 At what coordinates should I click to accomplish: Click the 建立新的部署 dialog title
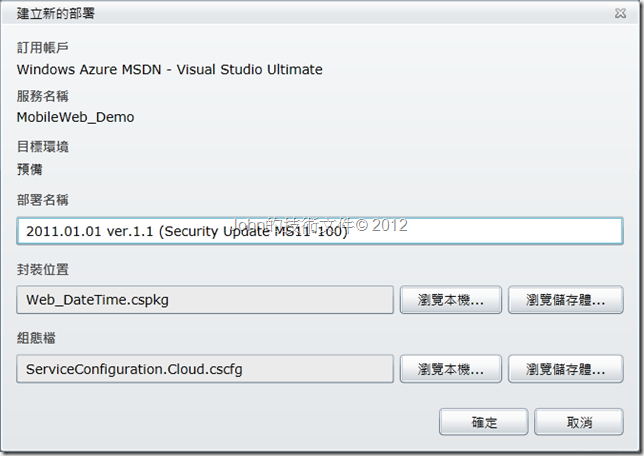click(x=56, y=14)
